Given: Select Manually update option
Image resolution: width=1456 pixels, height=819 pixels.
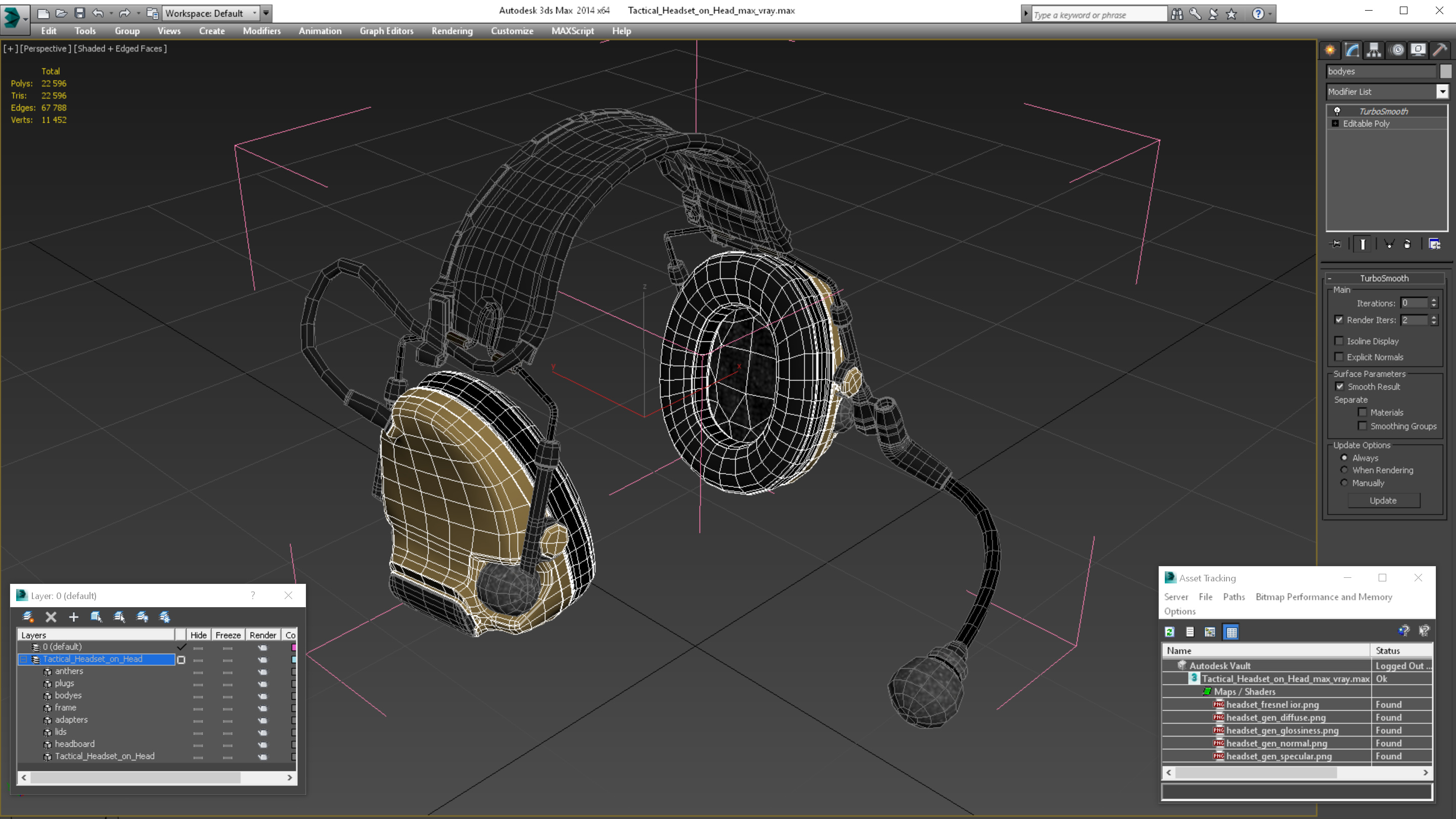Looking at the screenshot, I should pyautogui.click(x=1344, y=483).
